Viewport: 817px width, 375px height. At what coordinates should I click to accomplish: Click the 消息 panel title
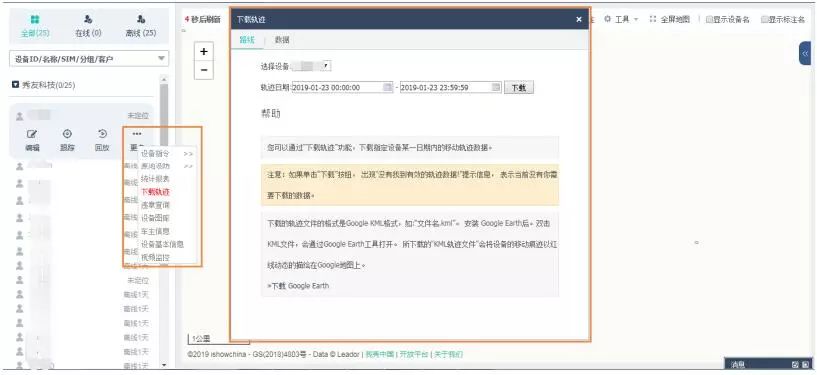pyautogui.click(x=737, y=365)
